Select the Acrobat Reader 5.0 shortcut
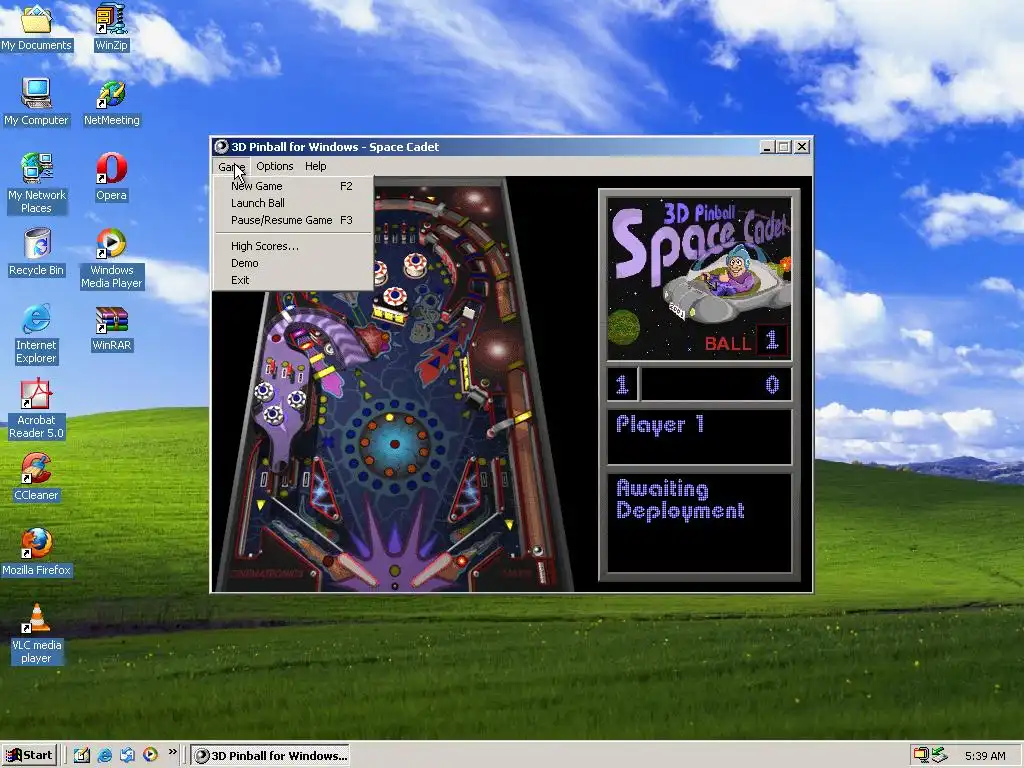The image size is (1024, 768). [37, 408]
